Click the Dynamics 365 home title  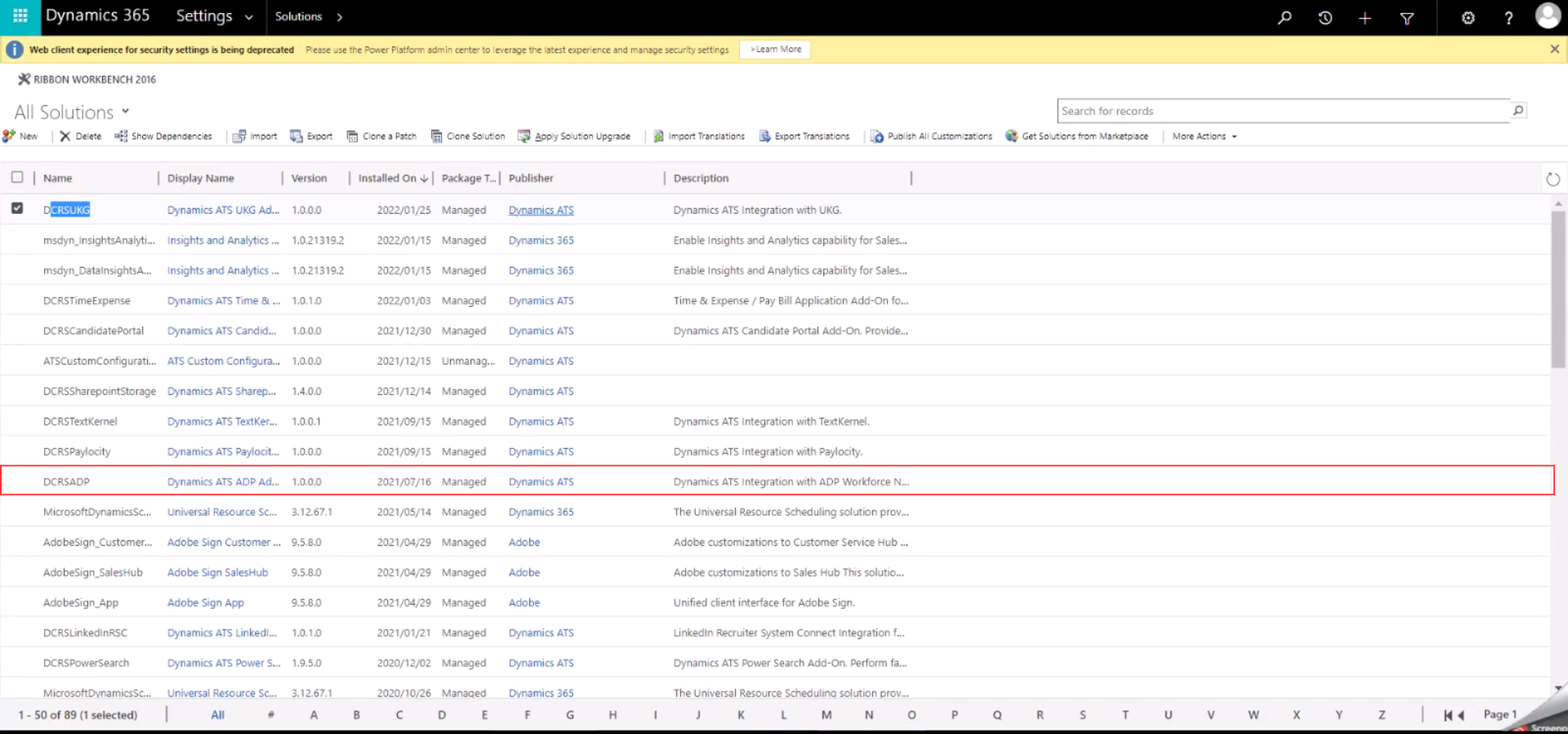tap(97, 16)
